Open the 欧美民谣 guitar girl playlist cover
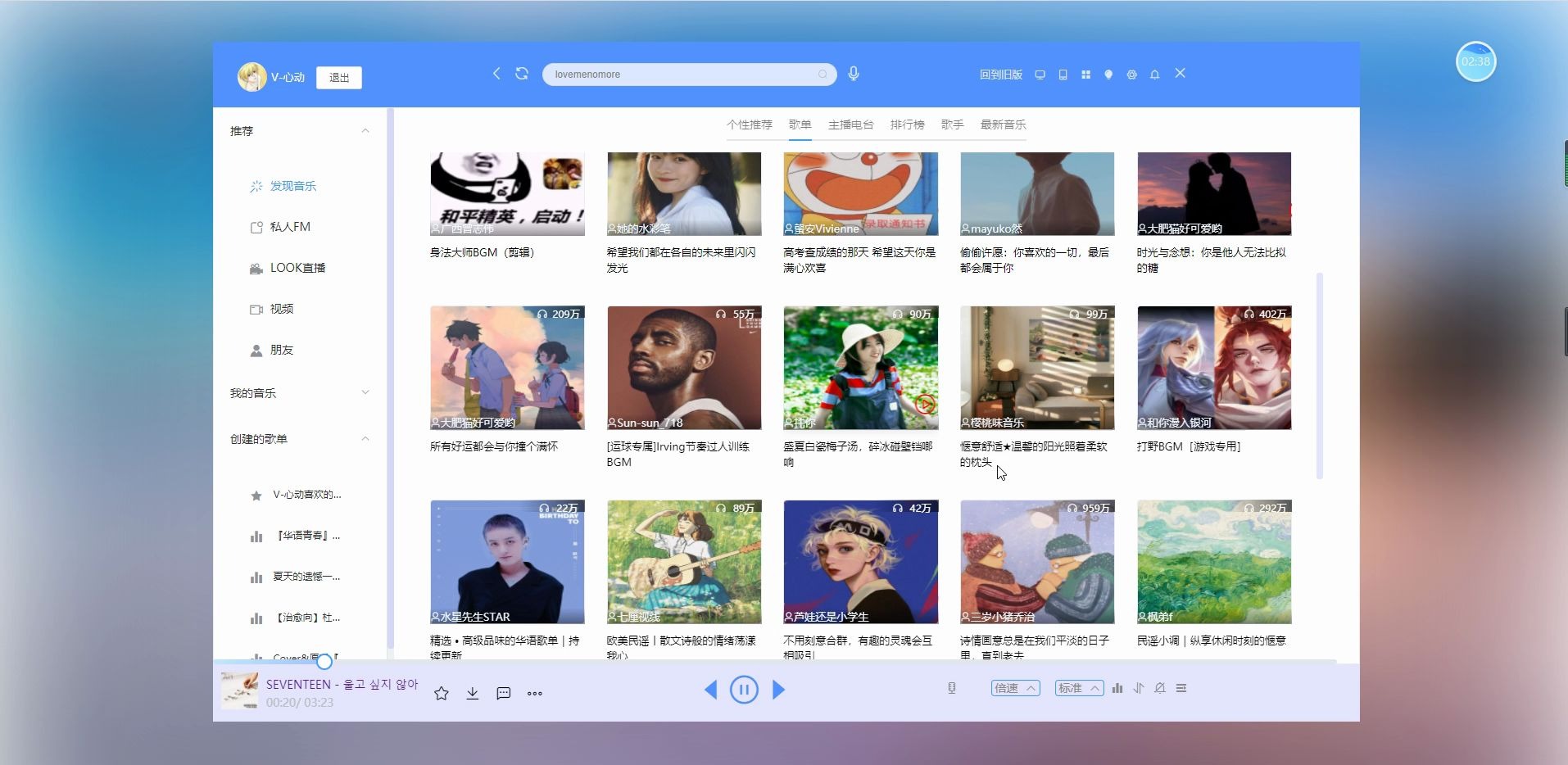 pos(684,562)
